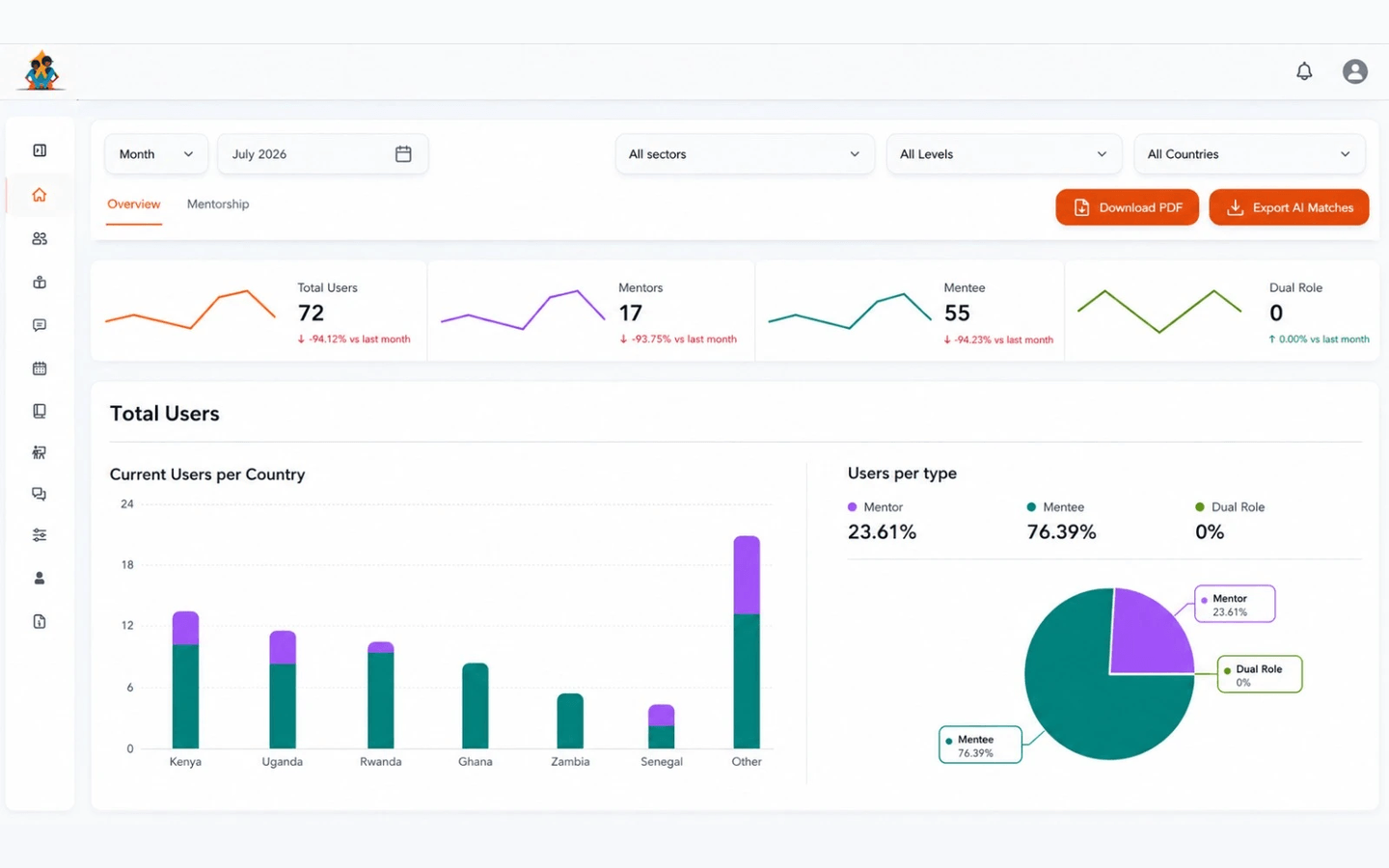Click the July 2026 date field
This screenshot has height=868, width=1389.
click(323, 154)
